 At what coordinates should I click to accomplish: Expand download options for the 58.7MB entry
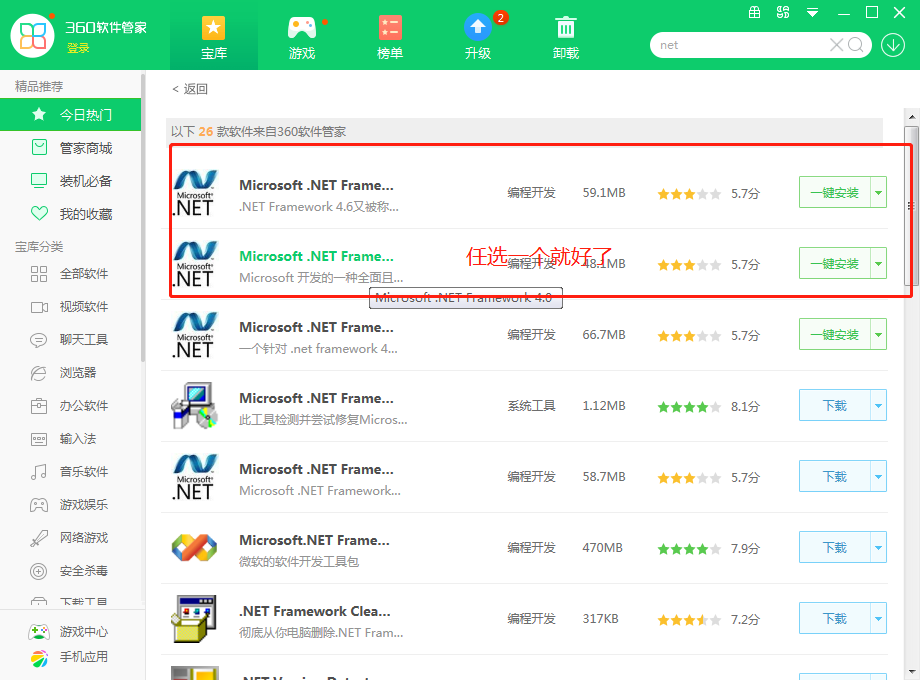click(x=878, y=476)
